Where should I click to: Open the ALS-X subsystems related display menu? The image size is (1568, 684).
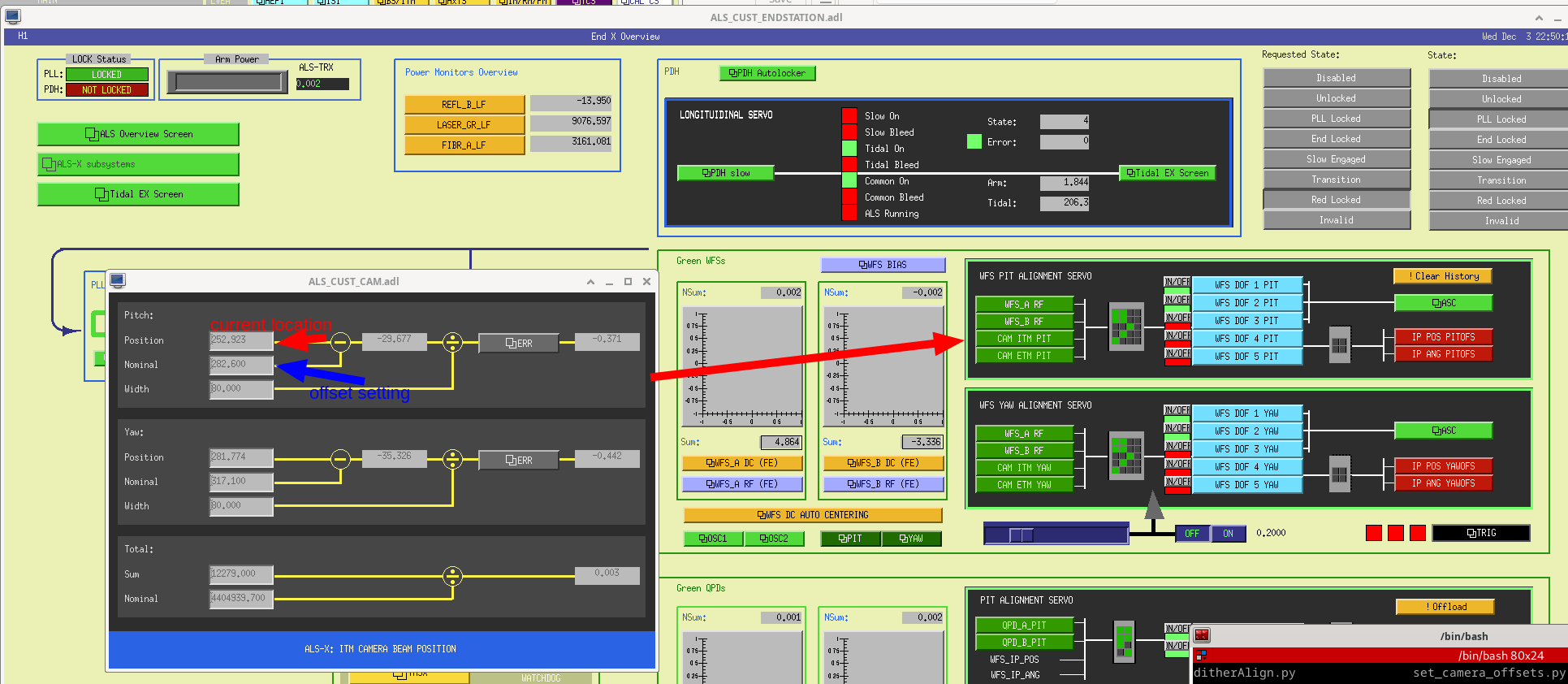[x=138, y=164]
